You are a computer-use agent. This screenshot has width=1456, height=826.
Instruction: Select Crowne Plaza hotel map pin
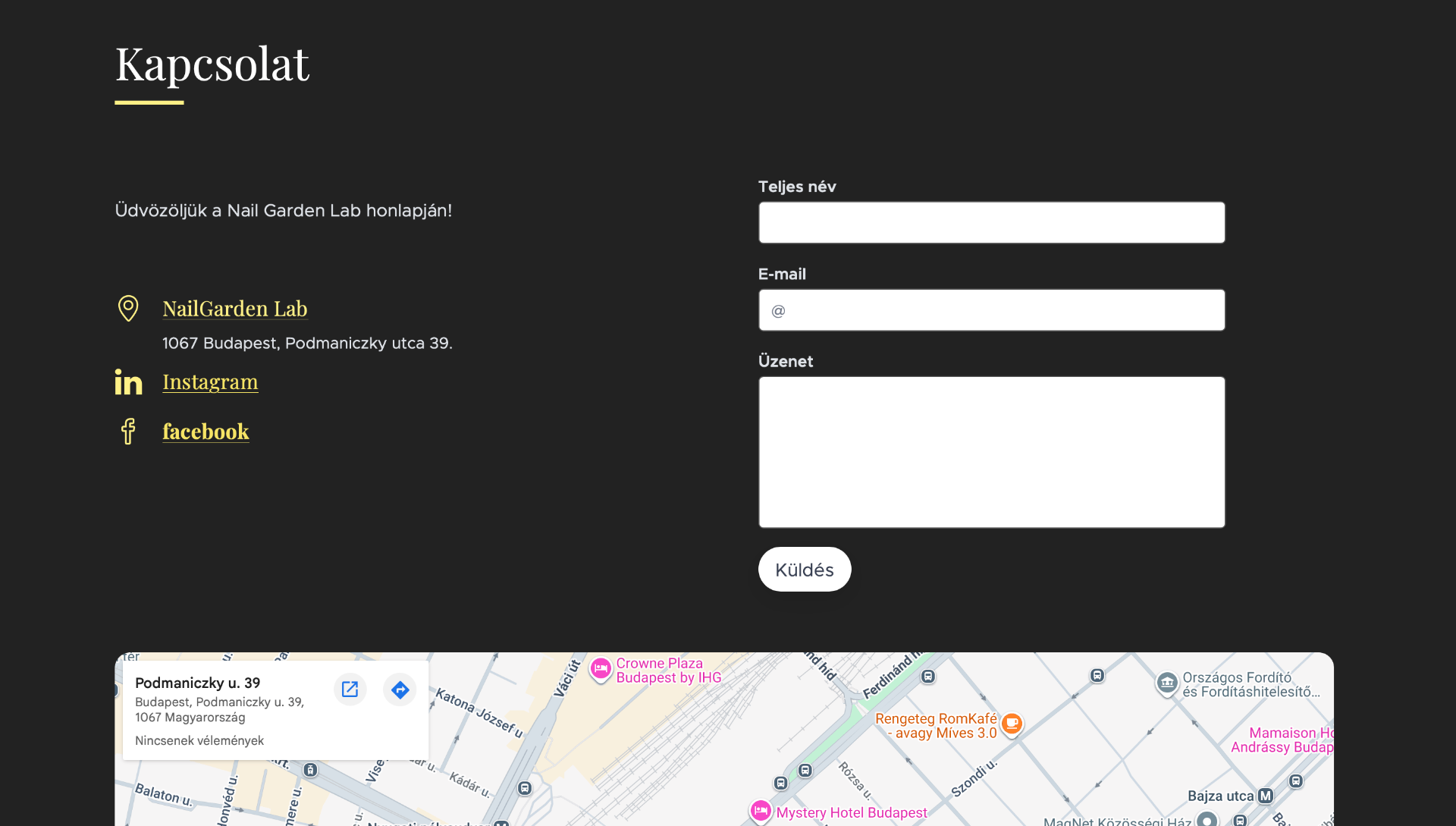601,669
